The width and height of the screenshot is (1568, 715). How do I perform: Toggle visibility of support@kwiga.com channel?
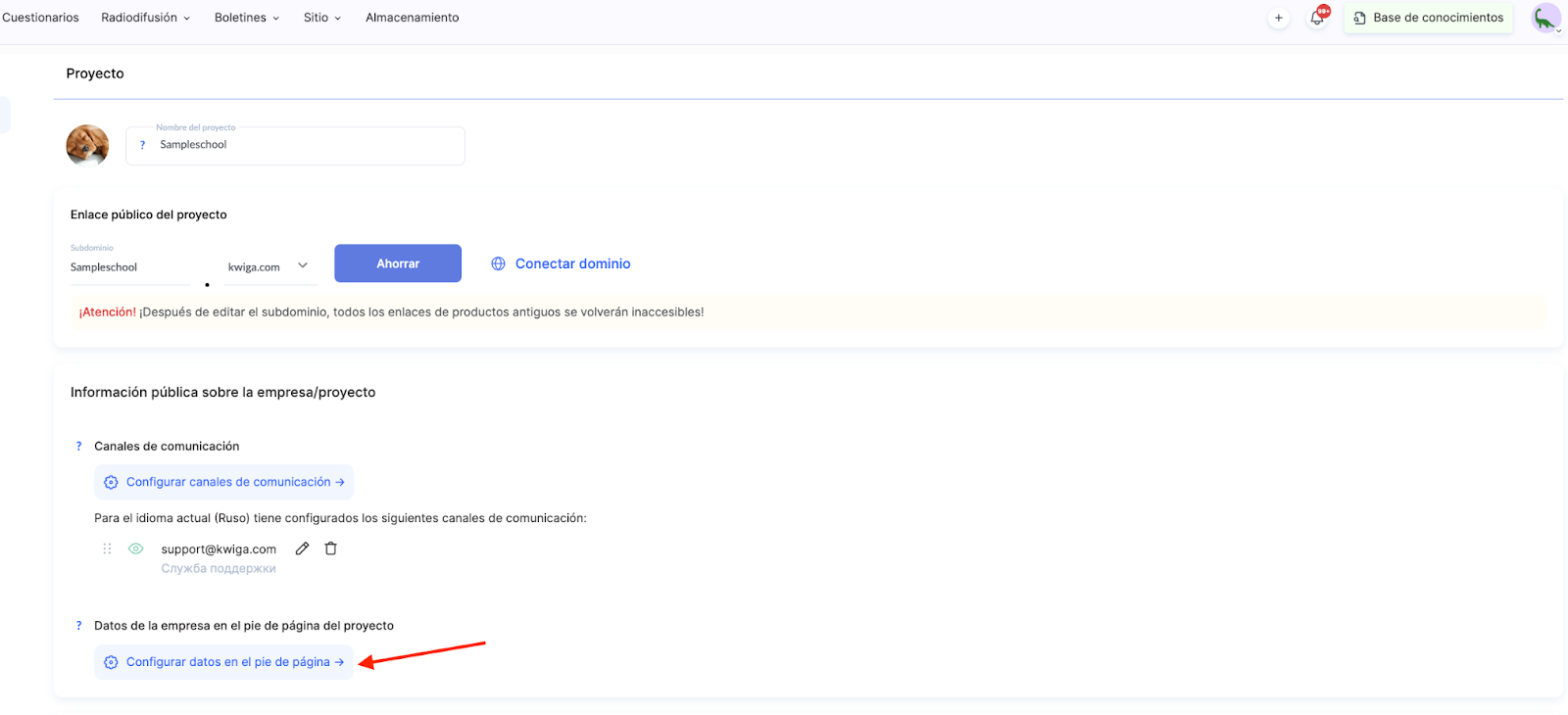[136, 548]
